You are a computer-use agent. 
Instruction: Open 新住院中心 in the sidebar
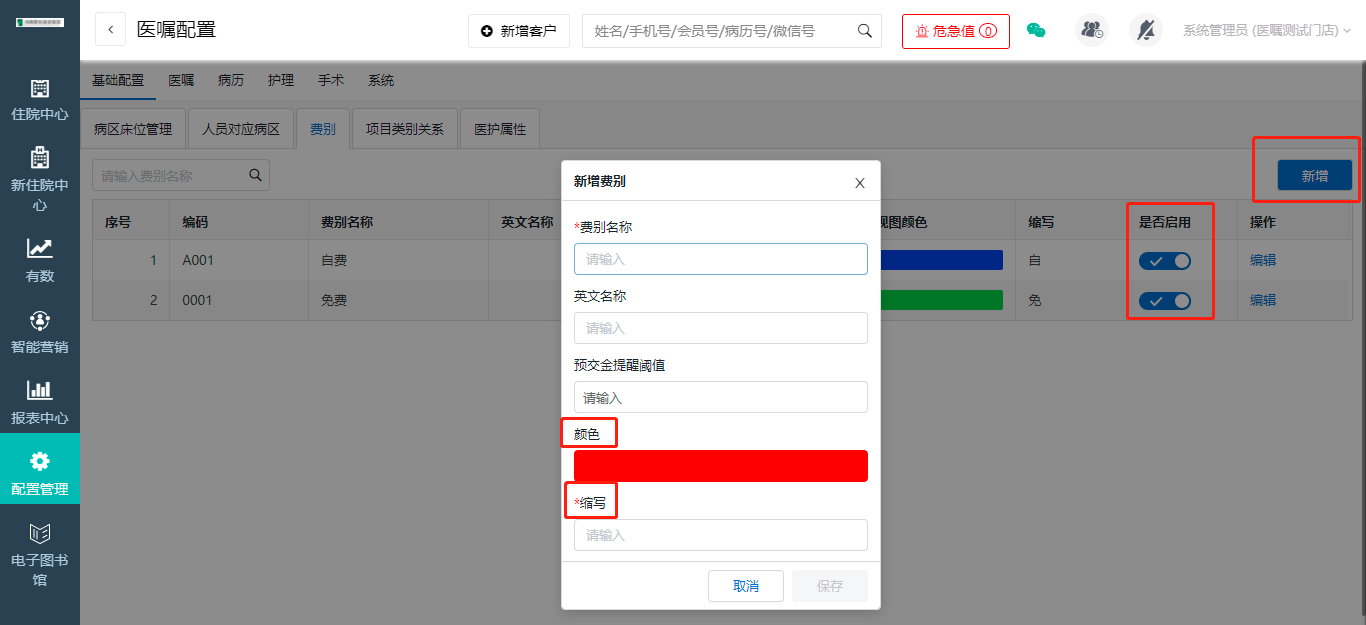[x=40, y=180]
